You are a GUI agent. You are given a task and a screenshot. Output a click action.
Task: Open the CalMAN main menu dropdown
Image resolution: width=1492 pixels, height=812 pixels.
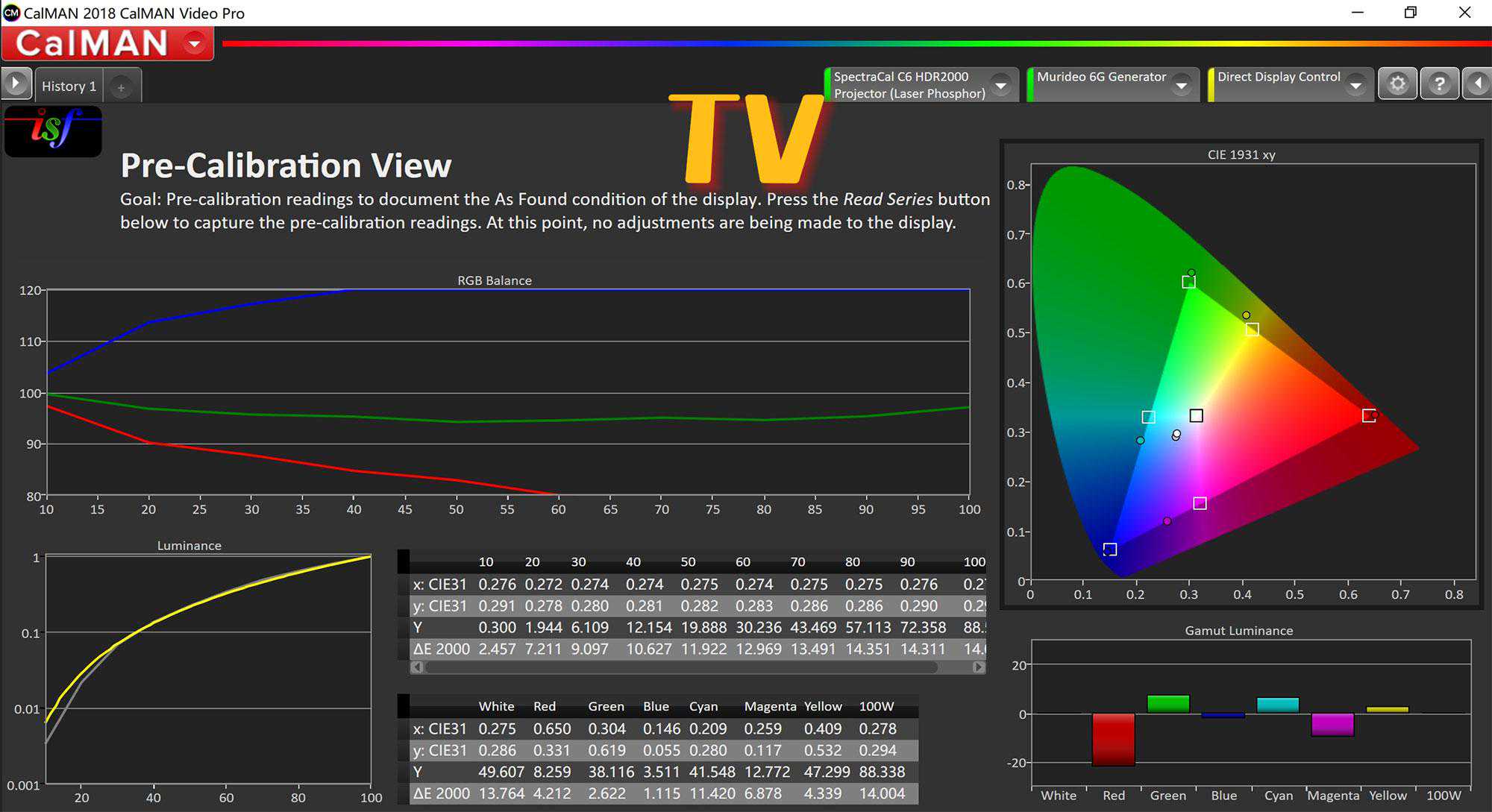pos(194,44)
